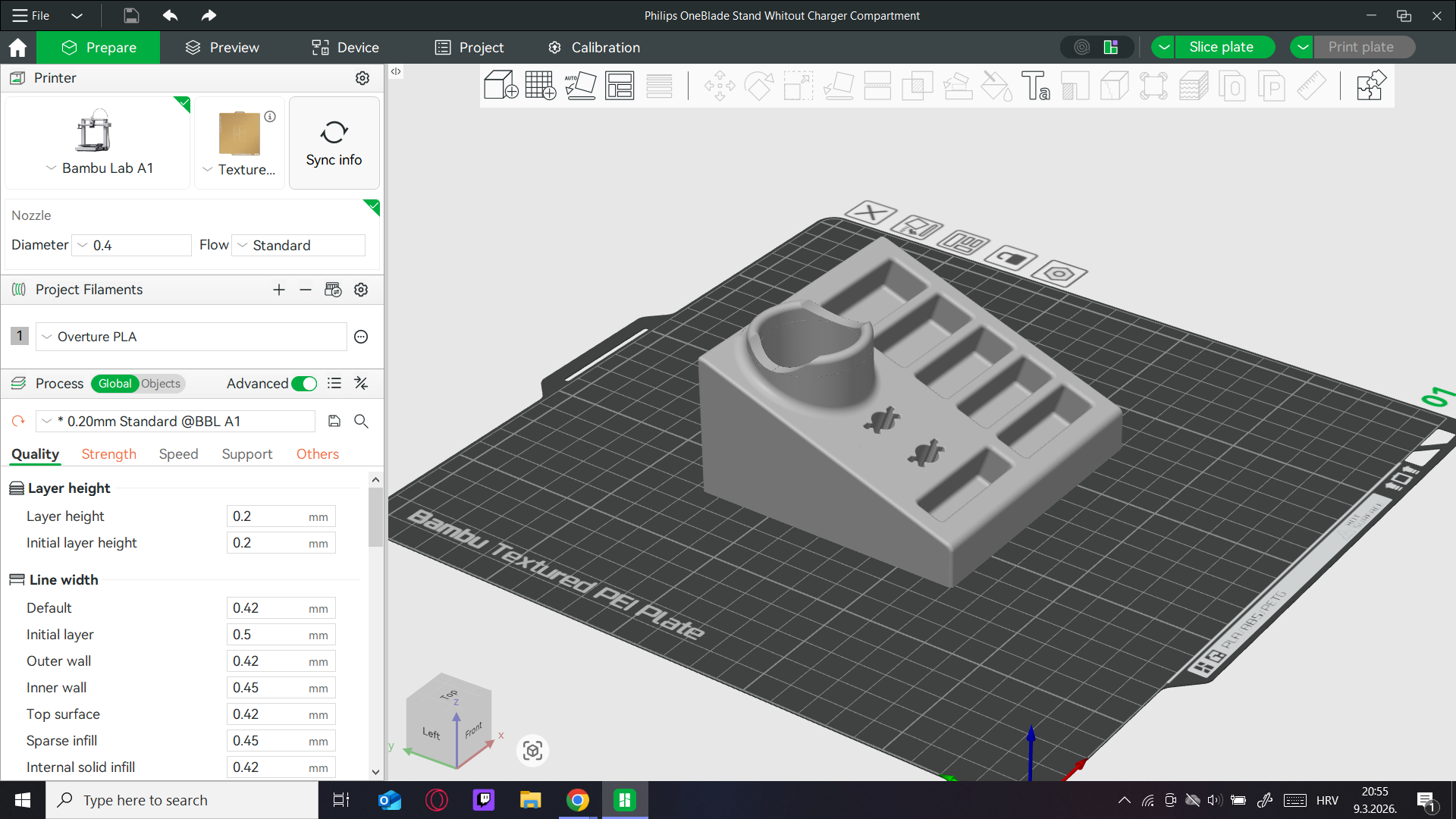Switch to the Calibration tab
1456x819 pixels.
[594, 48]
